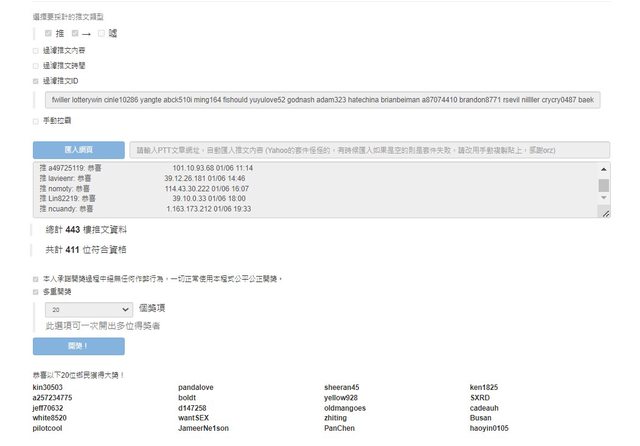Toggle the 過濾推文ID filter checkbox
640x446 pixels.
[37, 81]
